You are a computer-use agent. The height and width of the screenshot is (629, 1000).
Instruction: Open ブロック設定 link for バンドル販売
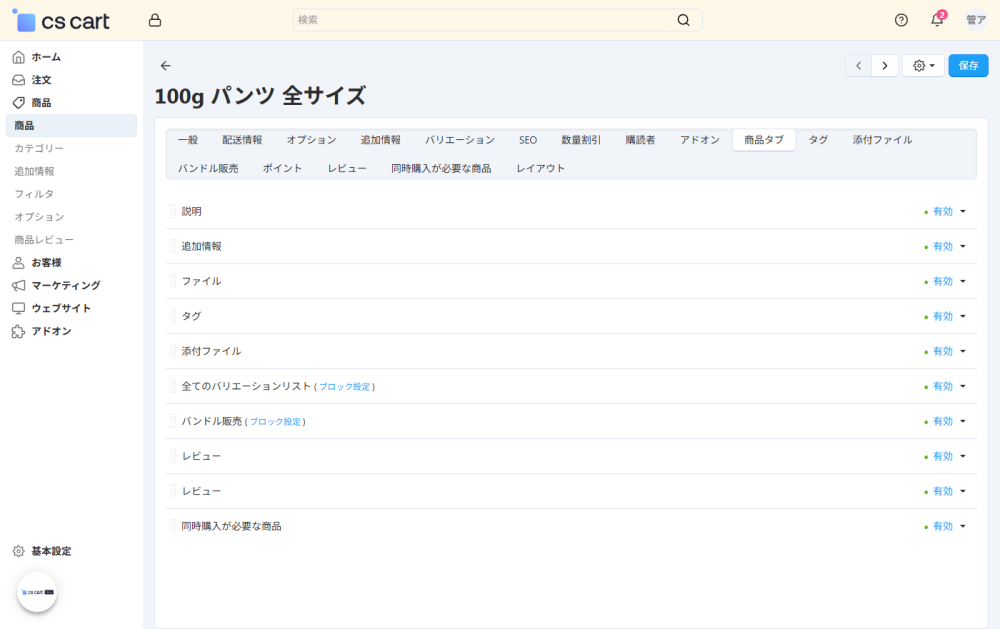(275, 422)
